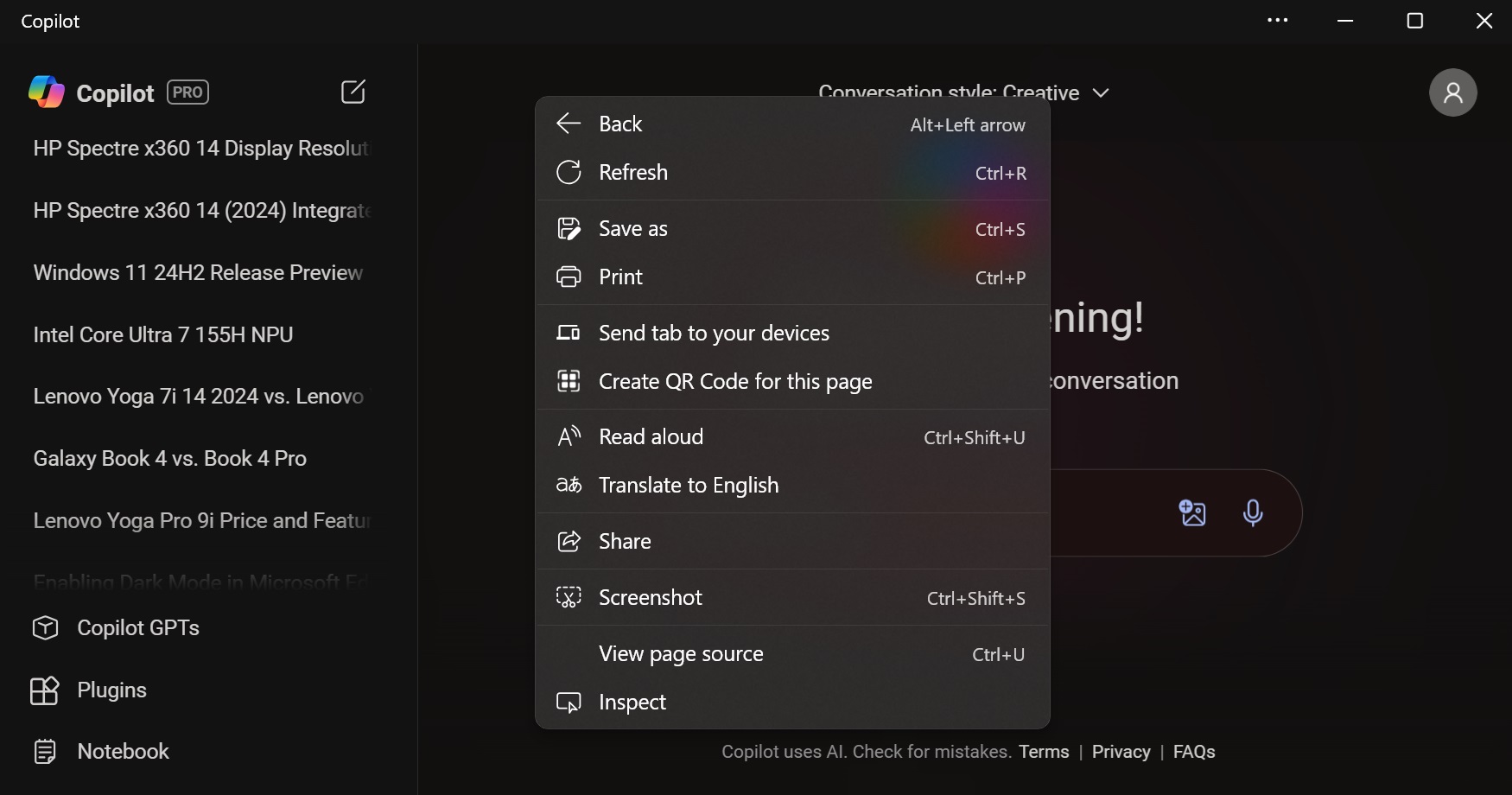Image resolution: width=1512 pixels, height=795 pixels.
Task: Open the three-dot settings menu
Action: pos(1277,21)
